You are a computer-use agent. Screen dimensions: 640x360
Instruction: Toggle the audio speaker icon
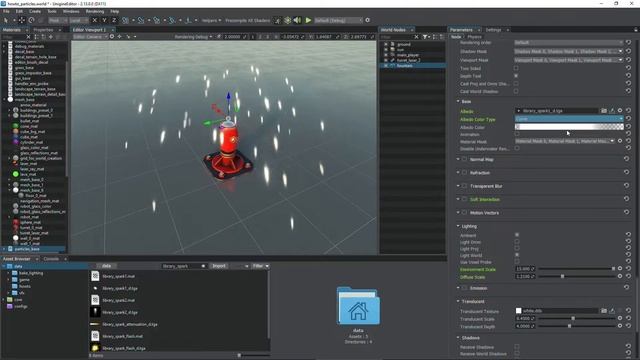pos(298,20)
